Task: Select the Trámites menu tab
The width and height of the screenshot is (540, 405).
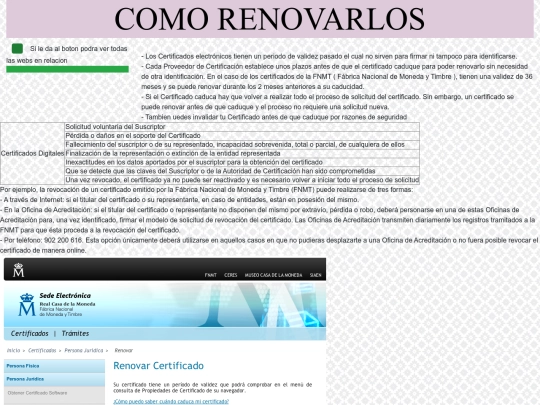Action: click(x=75, y=333)
